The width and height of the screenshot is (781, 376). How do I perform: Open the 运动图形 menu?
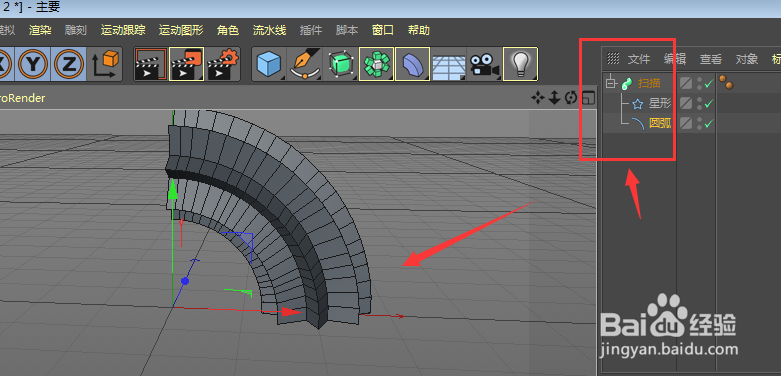click(x=181, y=30)
